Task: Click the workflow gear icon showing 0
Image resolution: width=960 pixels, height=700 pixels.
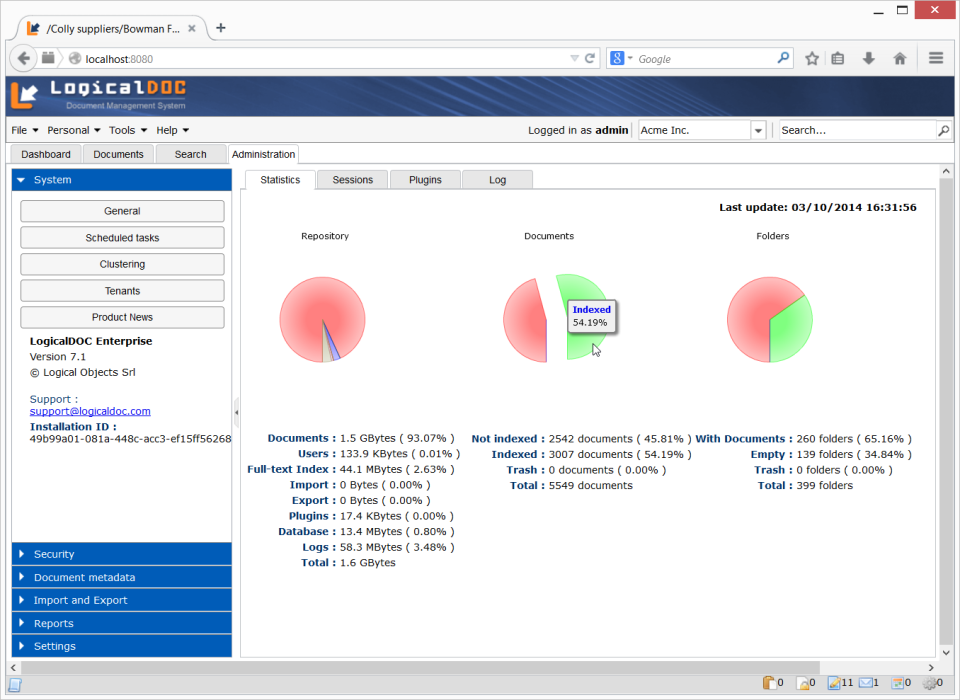Action: pyautogui.click(x=929, y=682)
